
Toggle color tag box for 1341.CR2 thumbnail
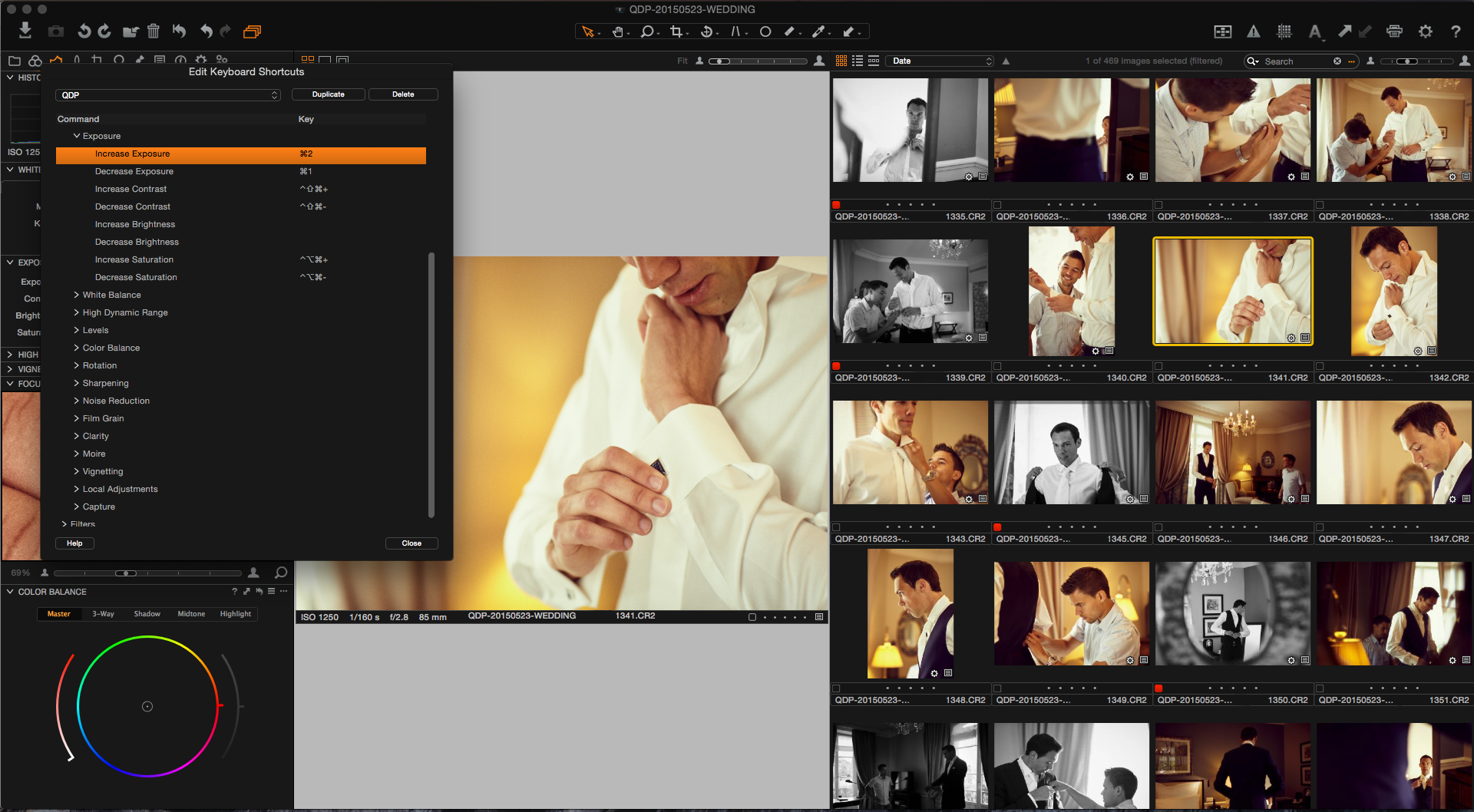(1158, 366)
